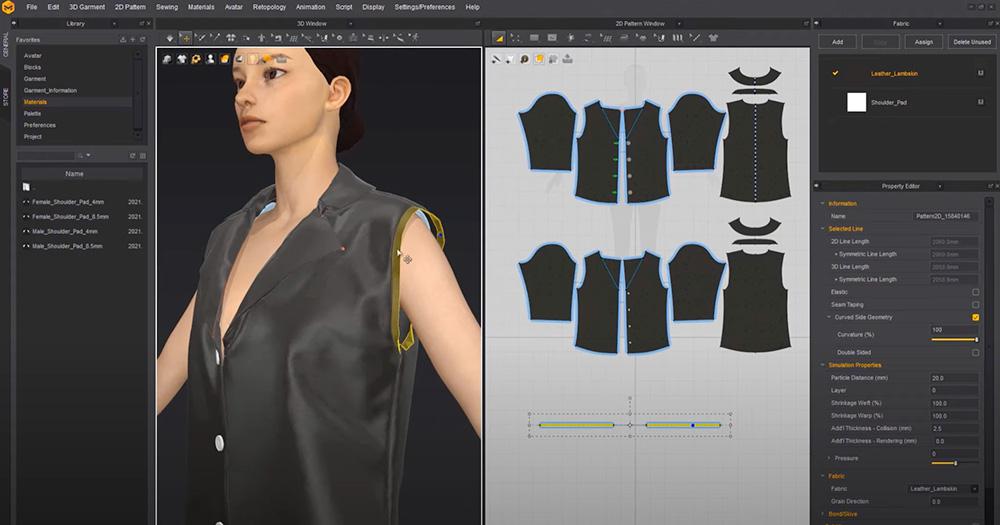Screen dimensions: 1000x525
Task: Click the highlighted orange icon in 2D viewport
Action: coord(539,59)
